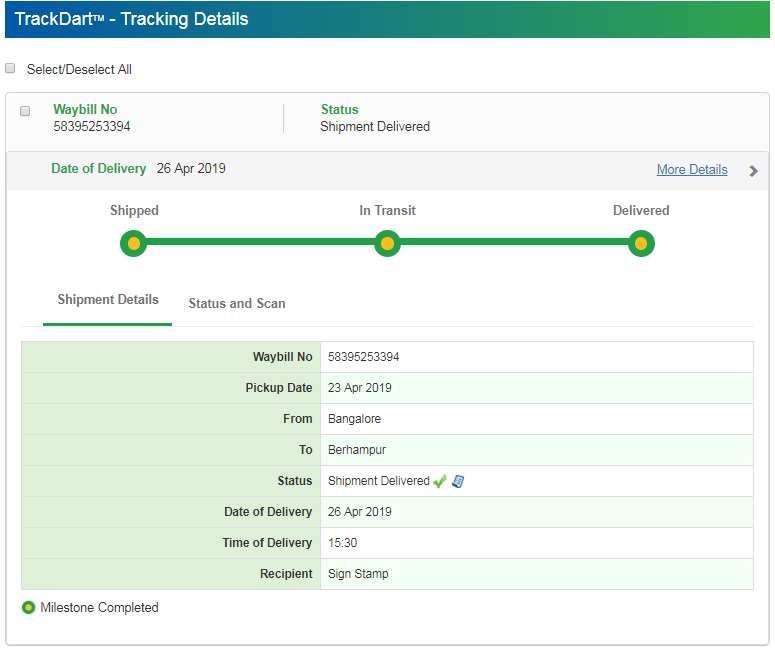This screenshot has width=775, height=652.
Task: Click the waybill number in the table row
Action: (364, 357)
